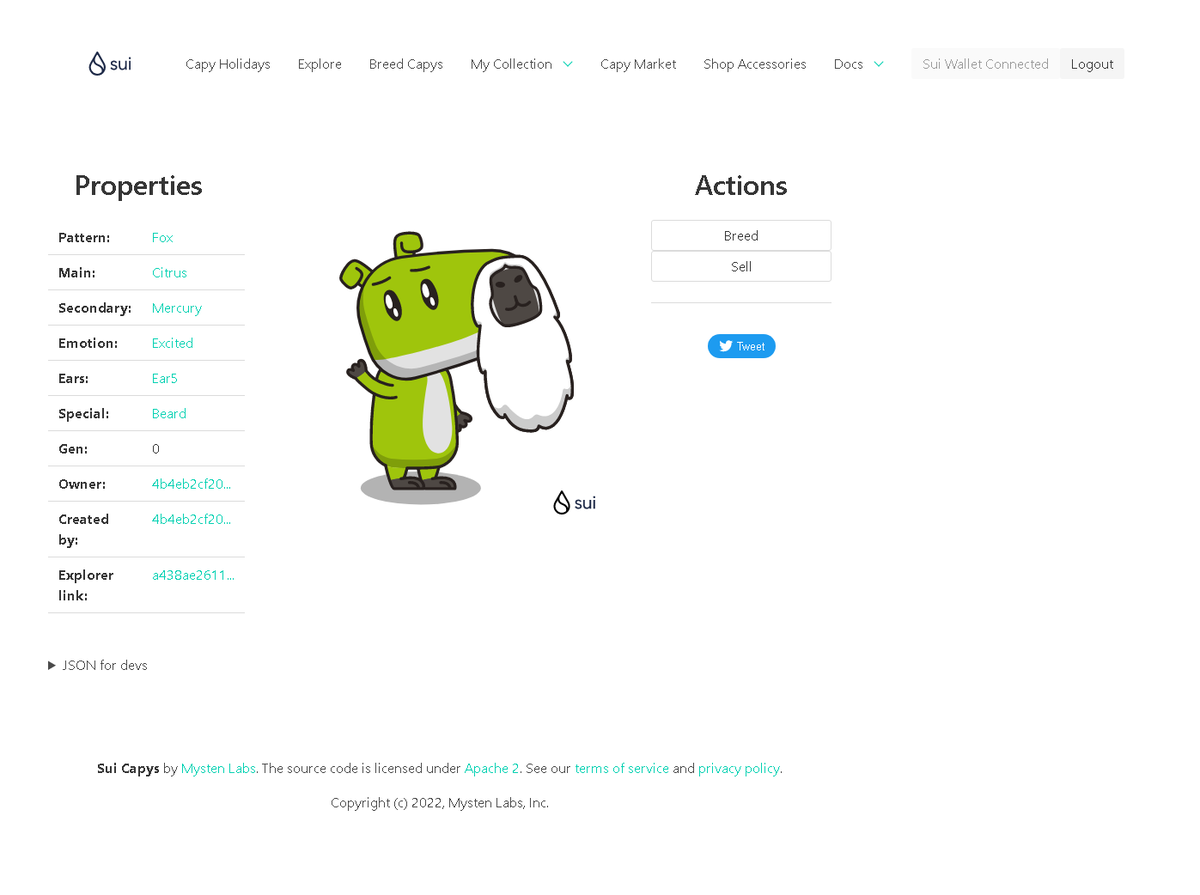Open Explorer link a438ae2611
This screenshot has width=1200, height=895.
[x=194, y=575]
